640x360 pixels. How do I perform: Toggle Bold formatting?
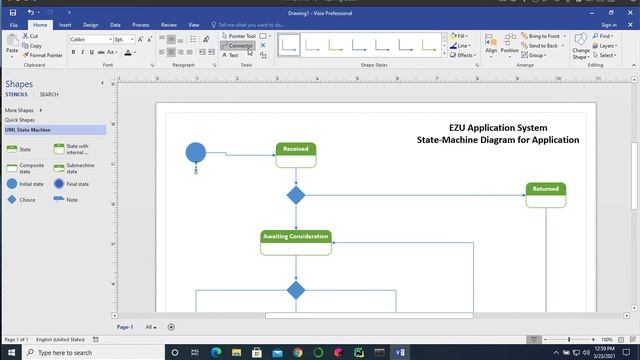[73, 52]
